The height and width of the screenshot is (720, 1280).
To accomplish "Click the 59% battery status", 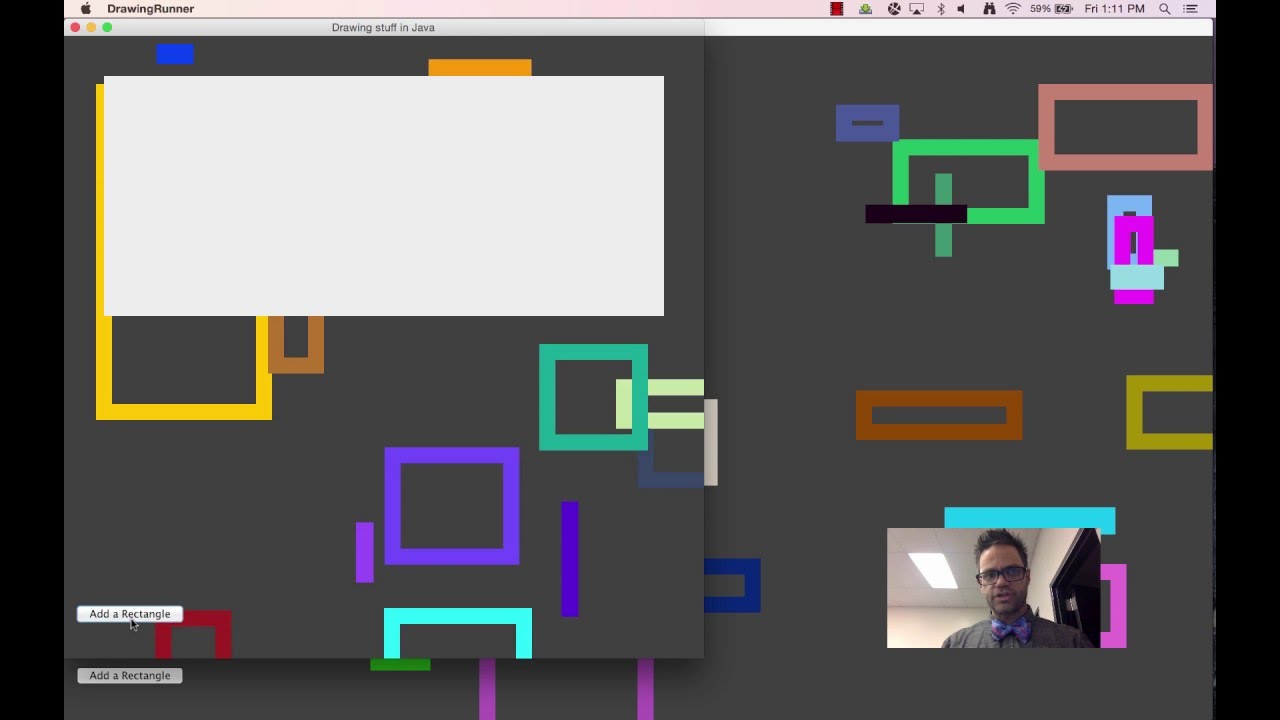I will point(1051,9).
